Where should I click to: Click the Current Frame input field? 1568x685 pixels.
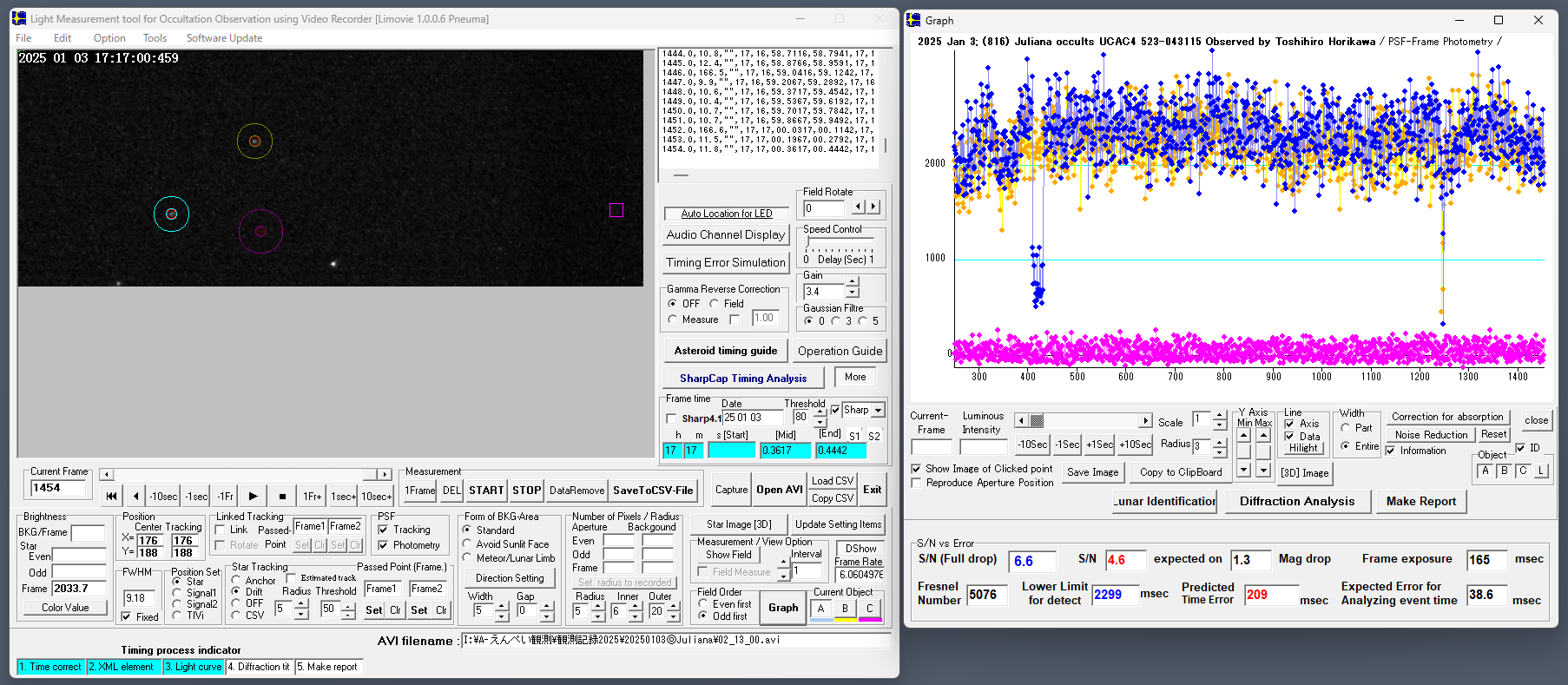(x=59, y=488)
